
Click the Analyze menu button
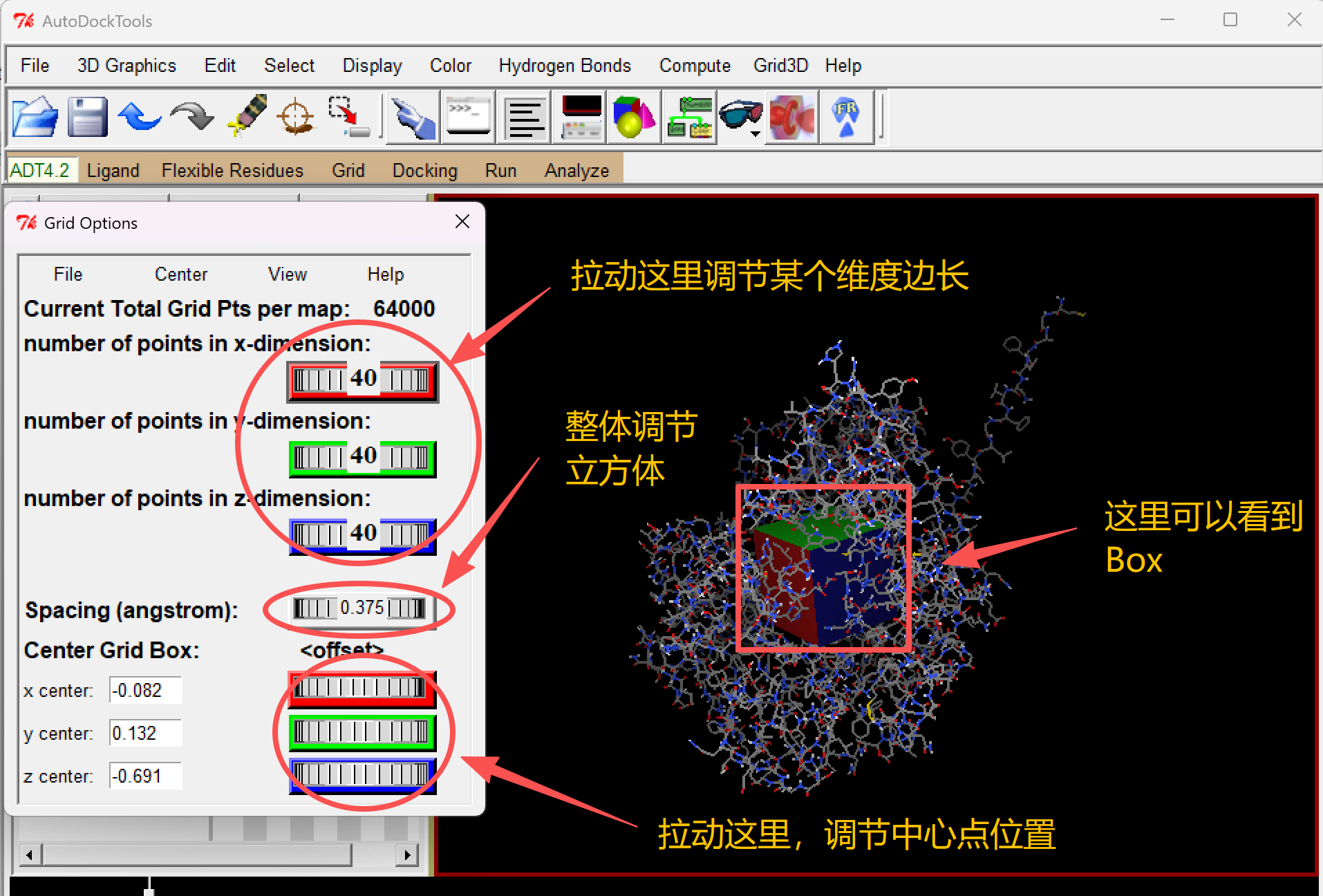[576, 170]
